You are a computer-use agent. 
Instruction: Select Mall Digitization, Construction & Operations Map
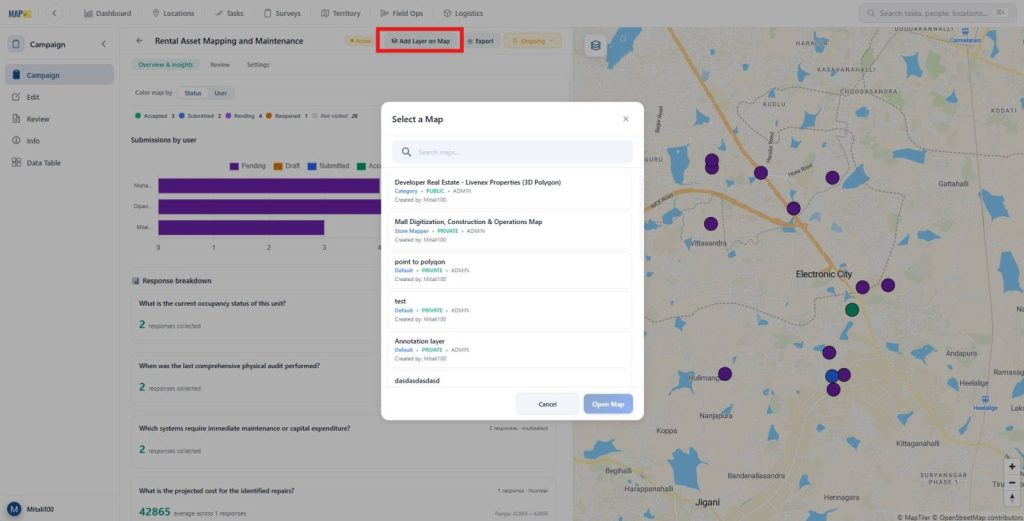(x=510, y=230)
